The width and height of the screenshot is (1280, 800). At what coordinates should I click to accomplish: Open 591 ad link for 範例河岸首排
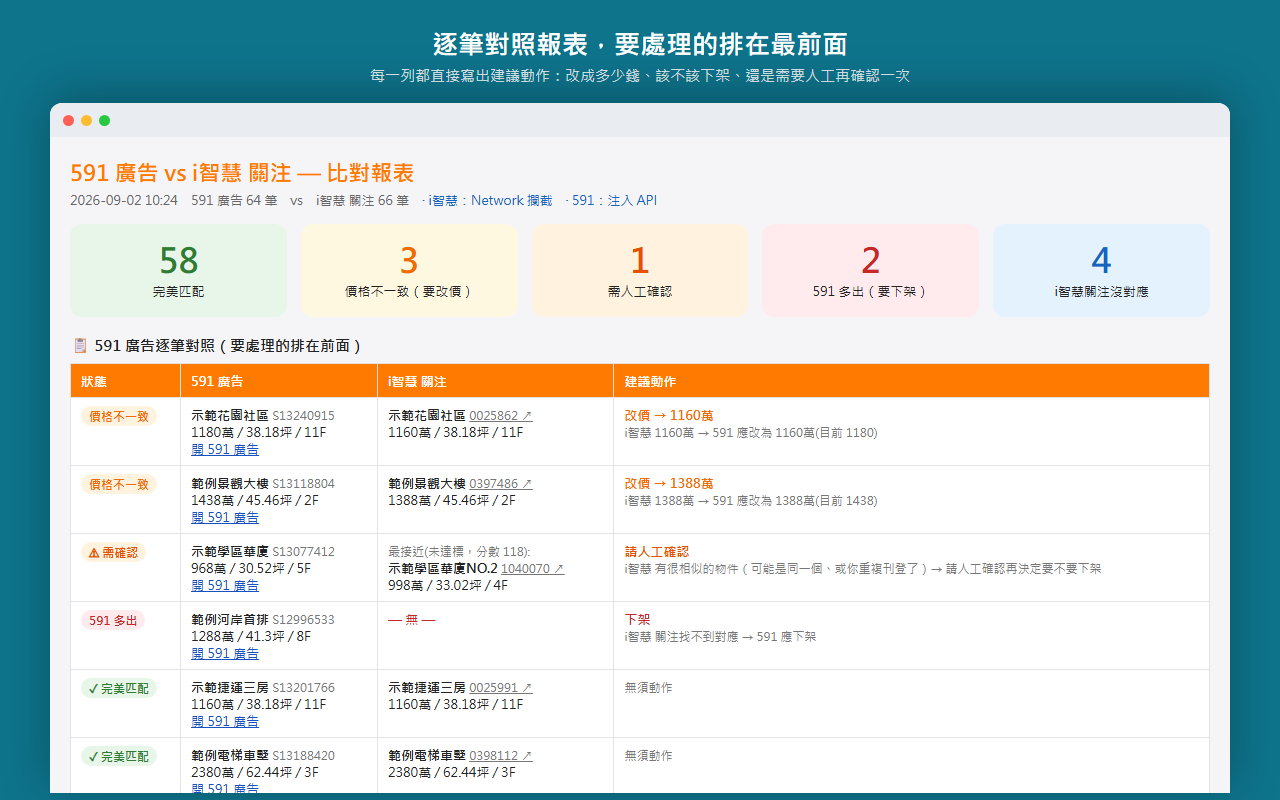(x=225, y=654)
